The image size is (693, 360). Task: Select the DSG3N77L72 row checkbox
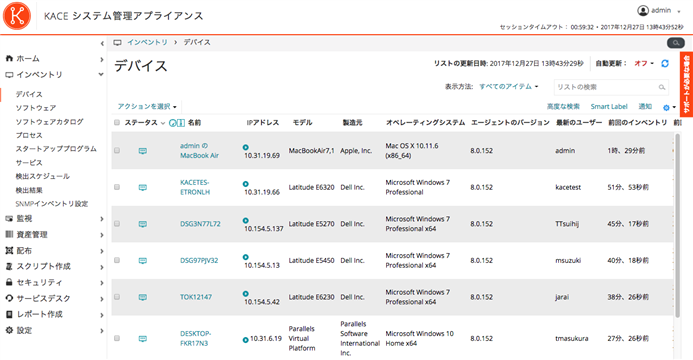[x=117, y=224]
